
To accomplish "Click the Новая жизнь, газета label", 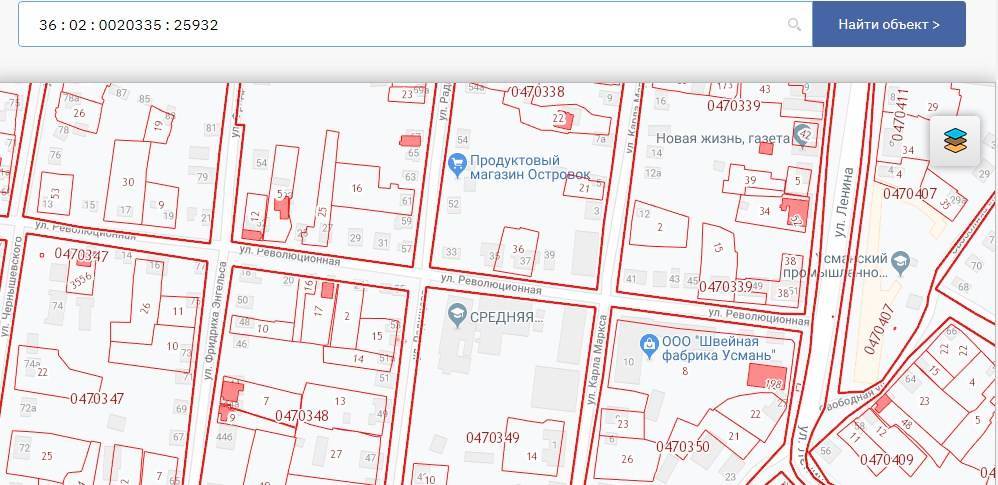I will [x=722, y=139].
